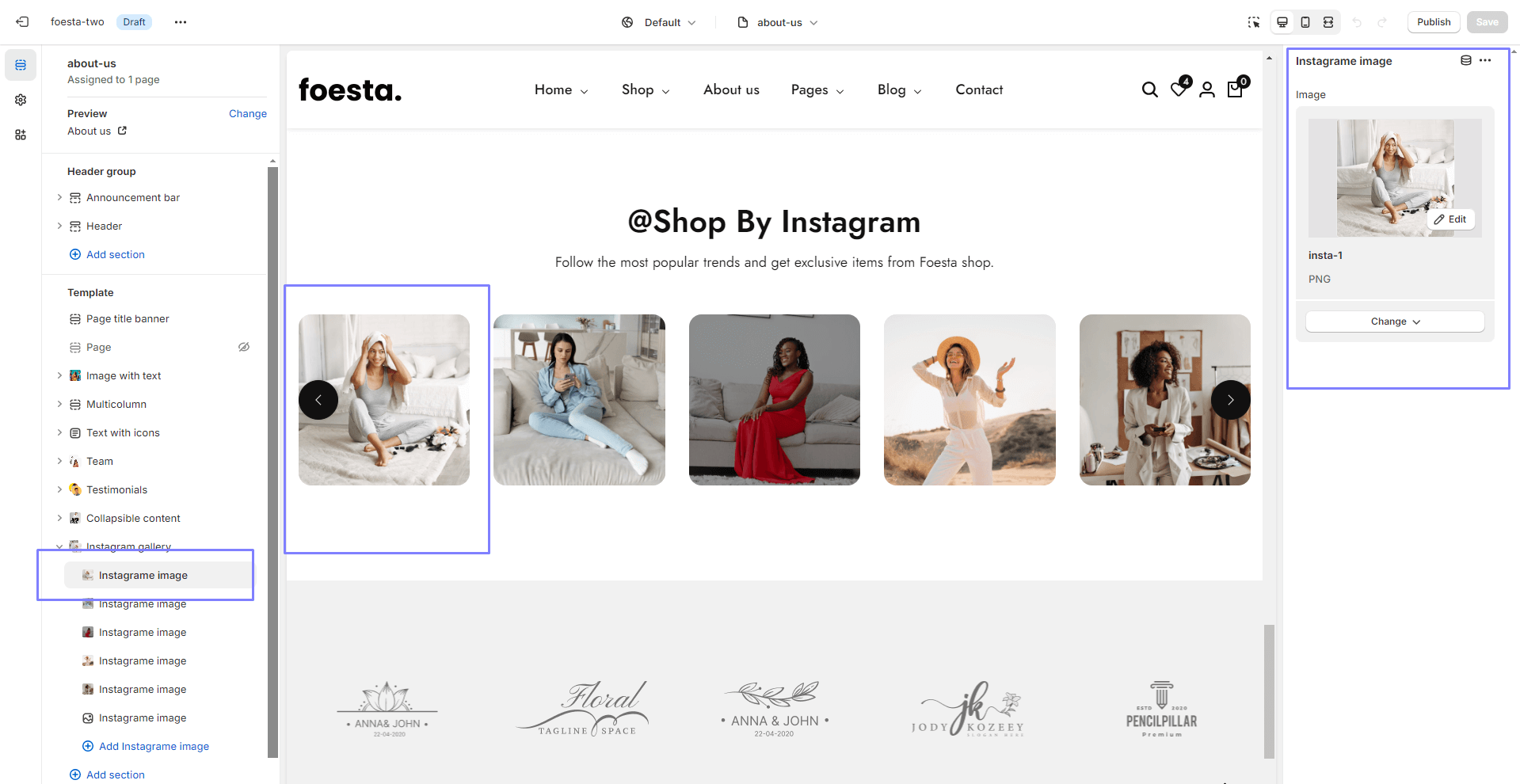Click the inspector selection tool icon
This screenshot has width=1520, height=784.
tap(1253, 22)
